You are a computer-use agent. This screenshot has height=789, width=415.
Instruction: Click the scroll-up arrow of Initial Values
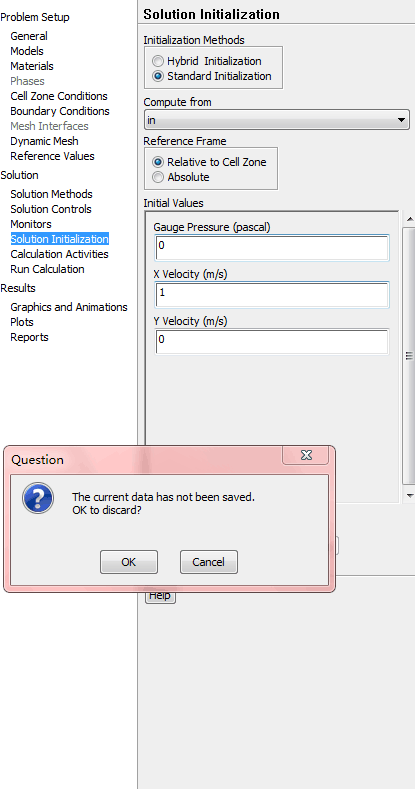click(409, 219)
